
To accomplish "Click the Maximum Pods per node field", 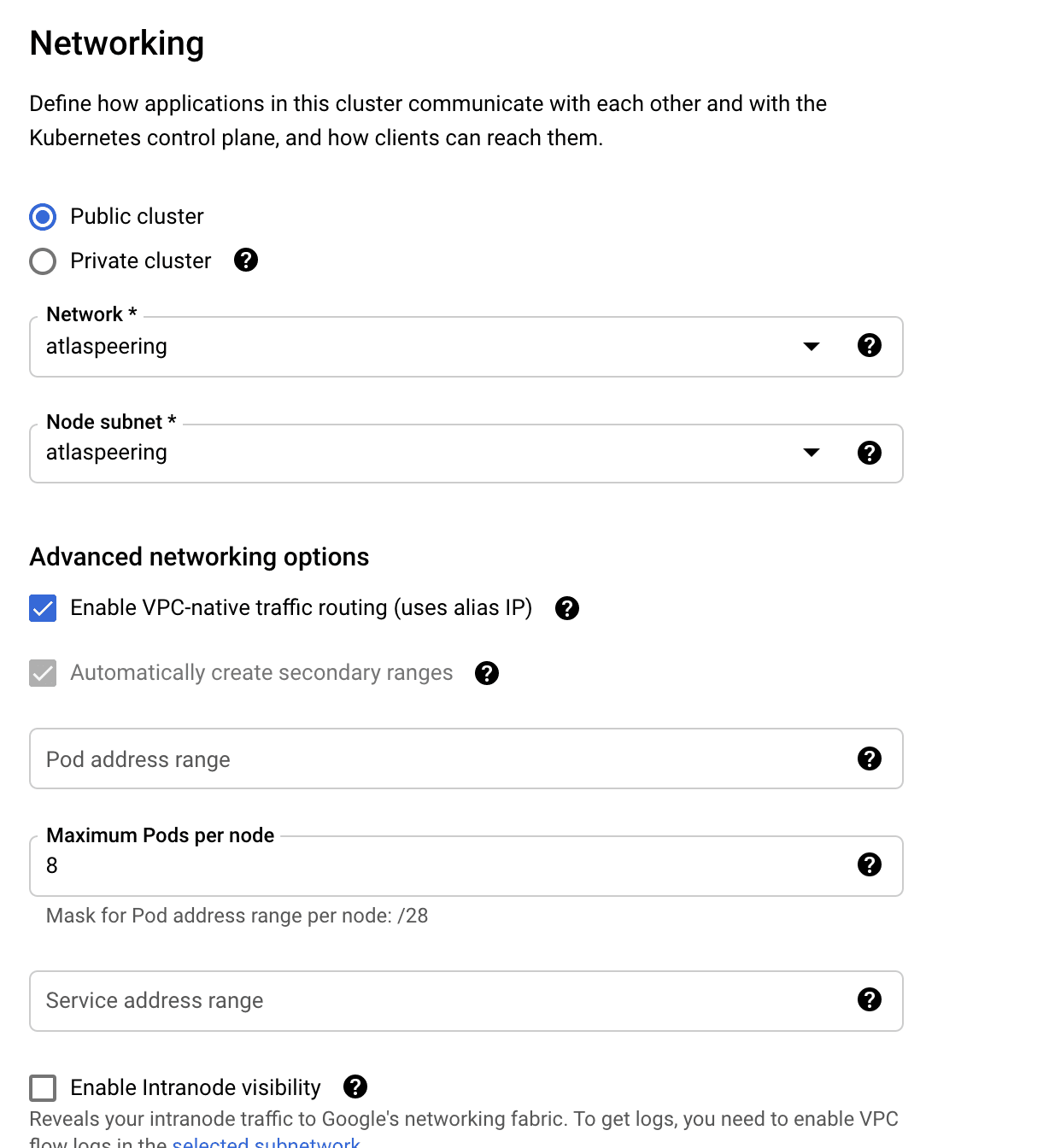I will (427, 866).
